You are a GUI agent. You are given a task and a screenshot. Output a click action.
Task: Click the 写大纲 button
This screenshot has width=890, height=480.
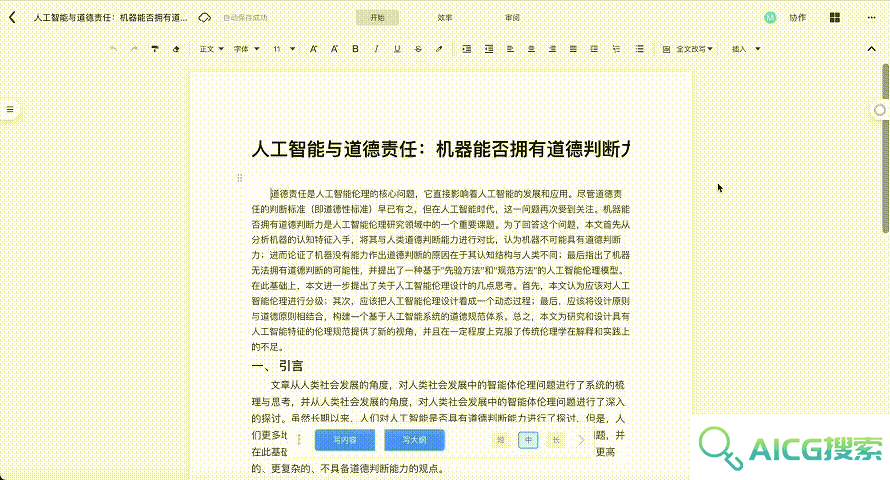pos(414,440)
